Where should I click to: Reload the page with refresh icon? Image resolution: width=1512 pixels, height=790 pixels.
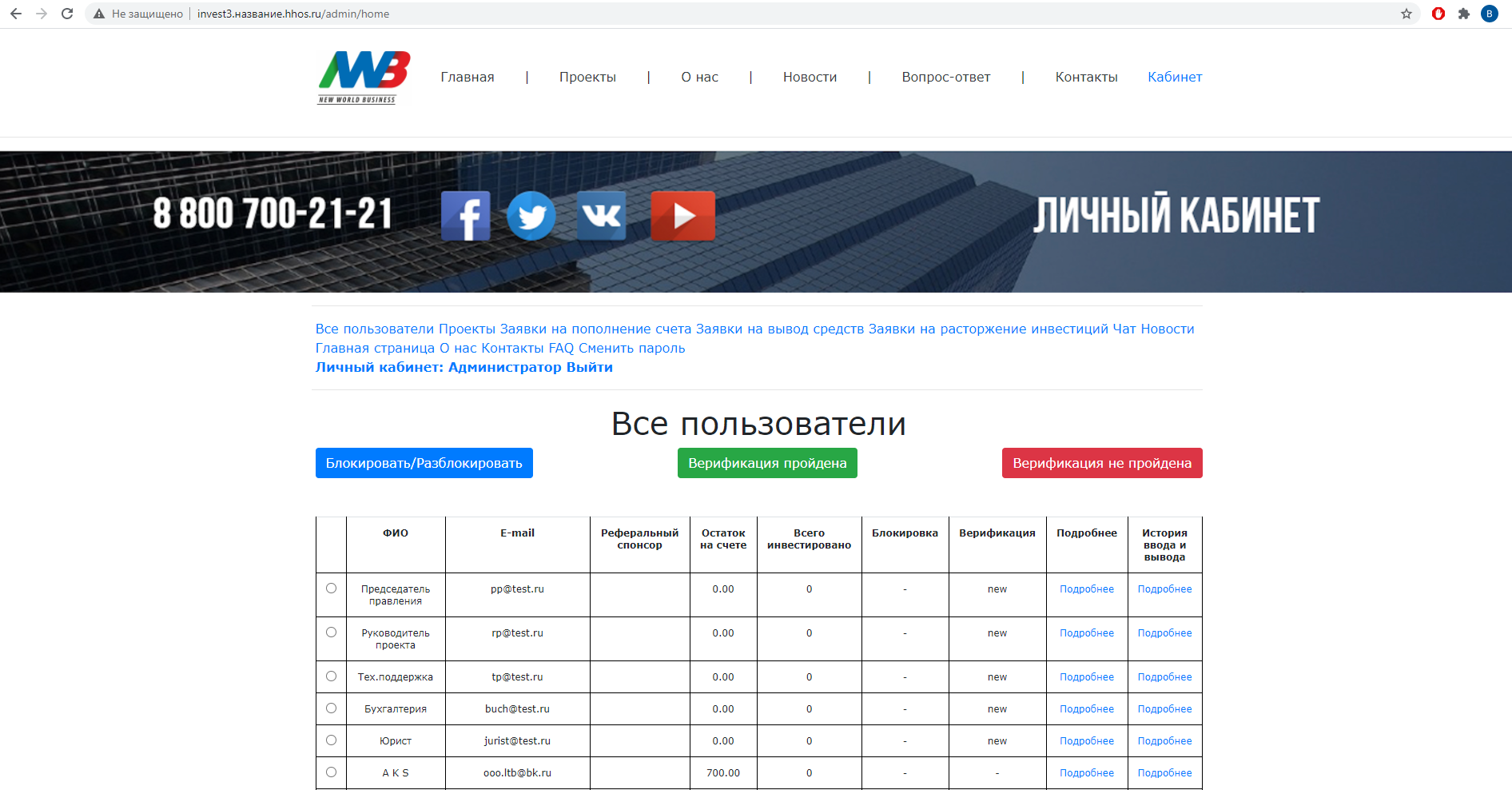click(x=67, y=14)
